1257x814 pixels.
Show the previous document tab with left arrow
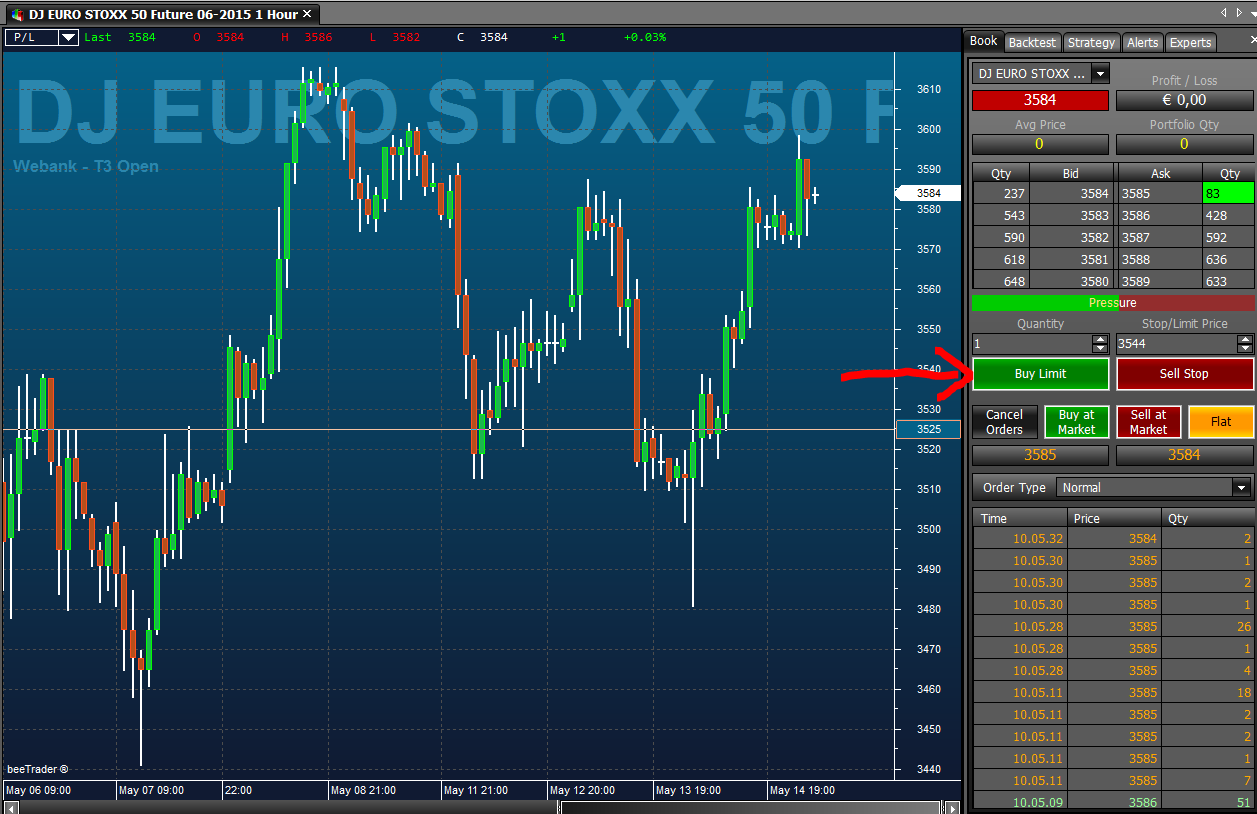tap(1225, 13)
